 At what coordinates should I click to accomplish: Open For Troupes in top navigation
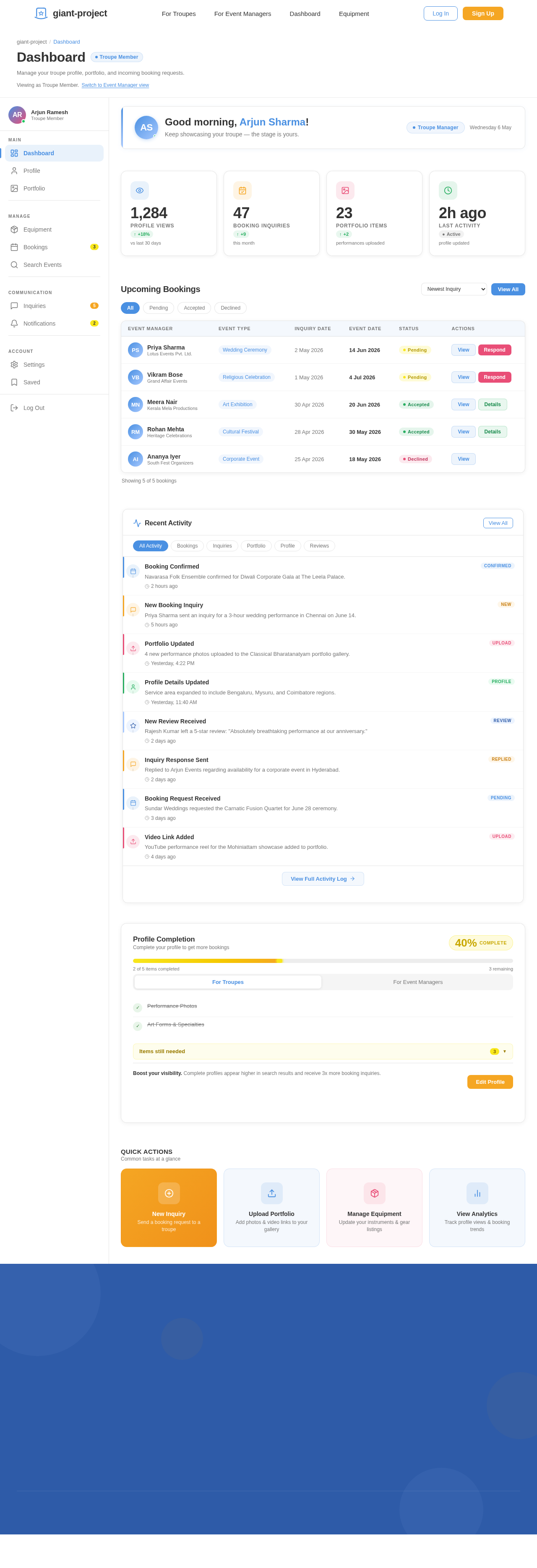[179, 14]
